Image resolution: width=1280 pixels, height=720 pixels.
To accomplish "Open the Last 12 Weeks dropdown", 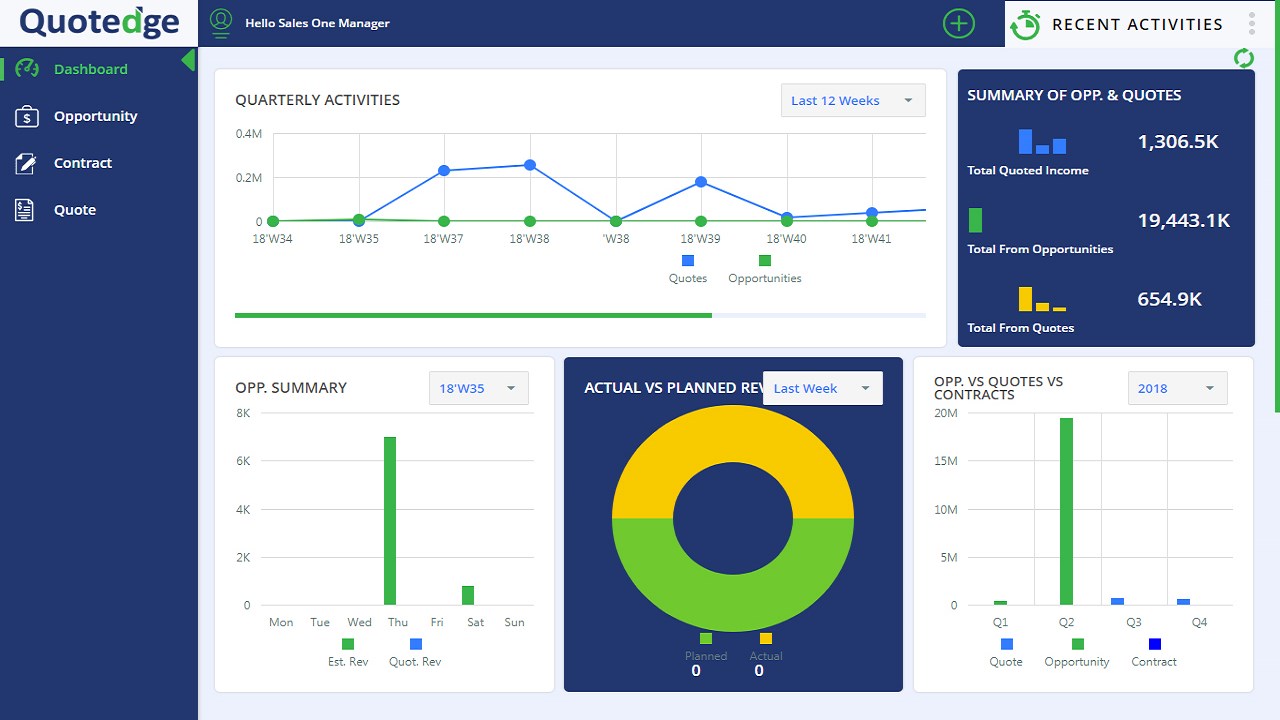I will (853, 100).
